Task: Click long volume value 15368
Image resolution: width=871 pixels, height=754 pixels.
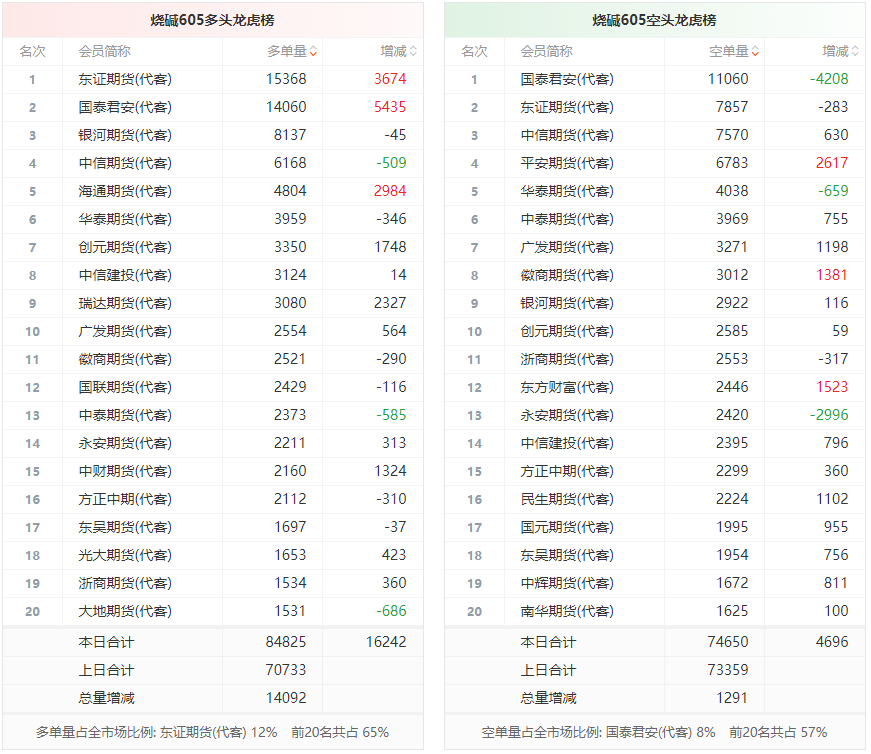Action: coord(286,79)
